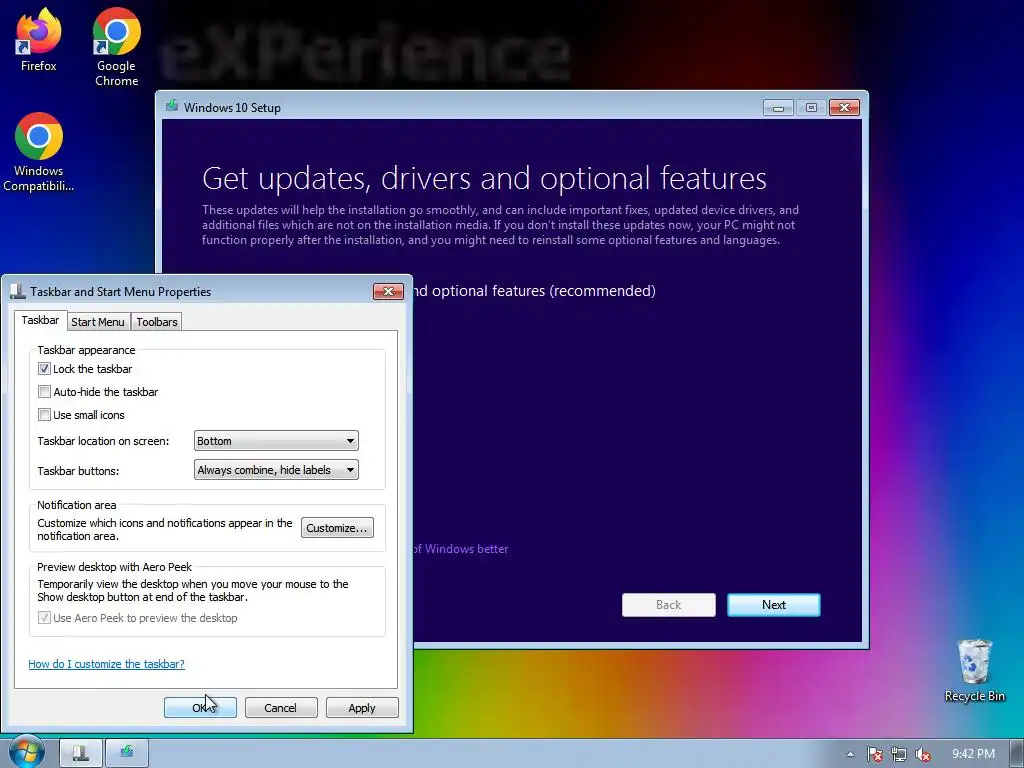This screenshot has width=1024, height=768.
Task: Open the Recycle Bin icon
Action: point(974,670)
